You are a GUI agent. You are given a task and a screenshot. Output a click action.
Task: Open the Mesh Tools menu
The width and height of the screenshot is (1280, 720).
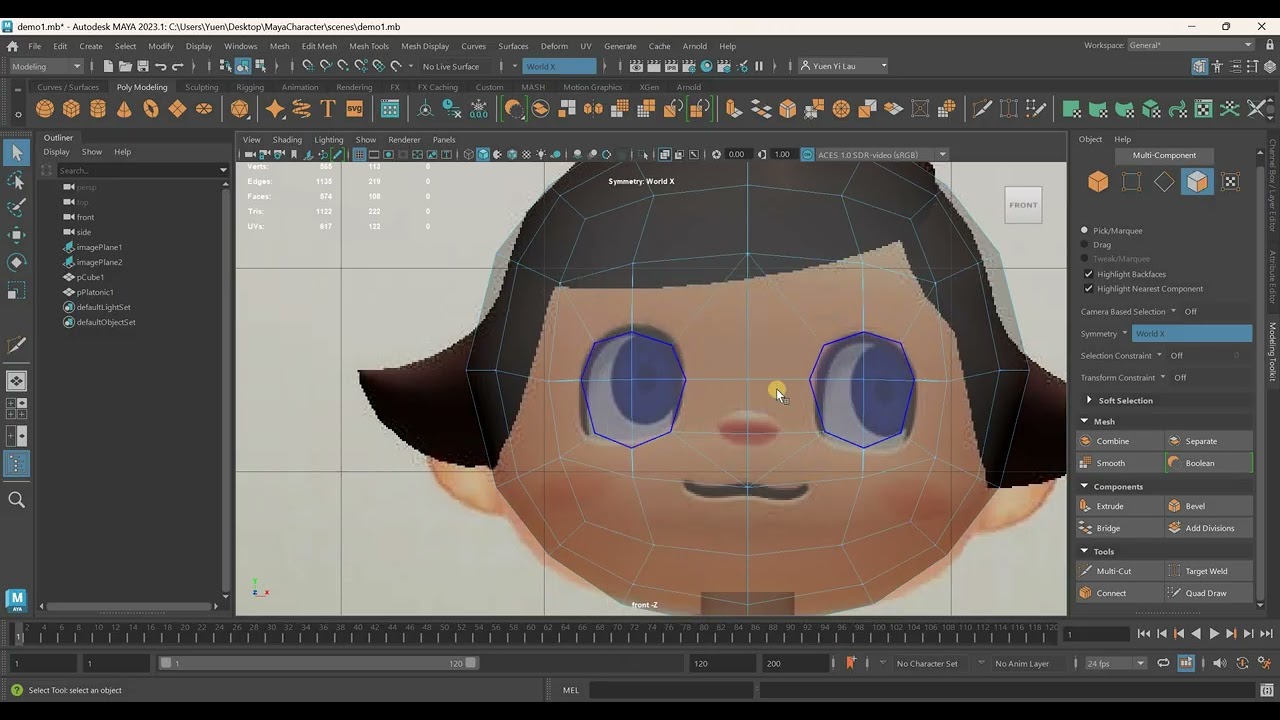[369, 46]
